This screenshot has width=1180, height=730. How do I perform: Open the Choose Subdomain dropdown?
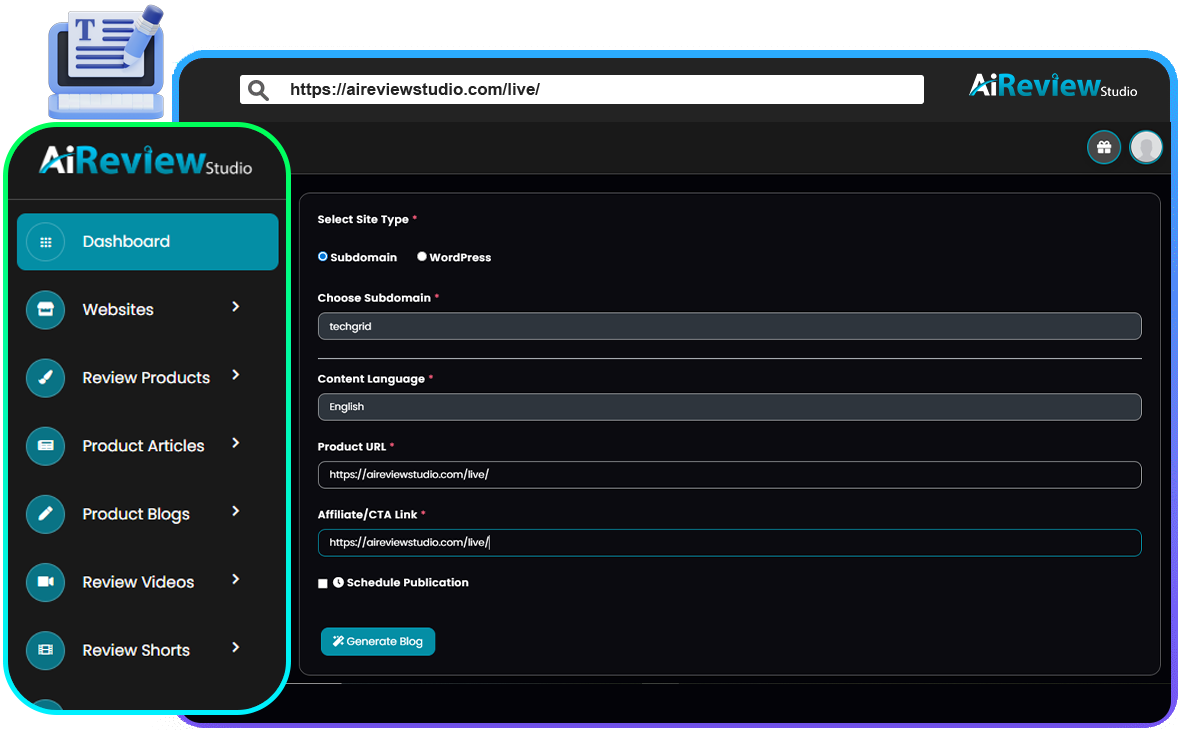729,326
